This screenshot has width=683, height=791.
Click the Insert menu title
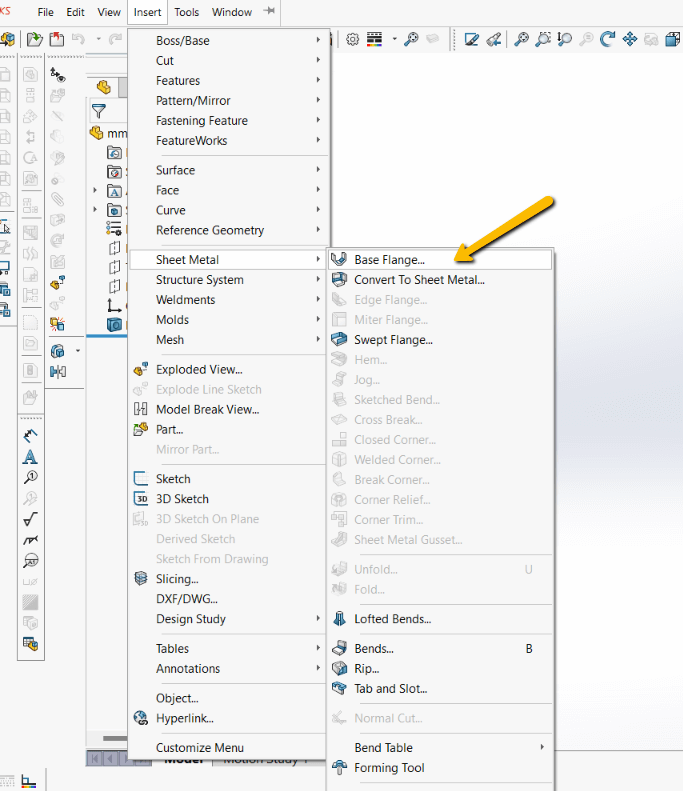147,12
